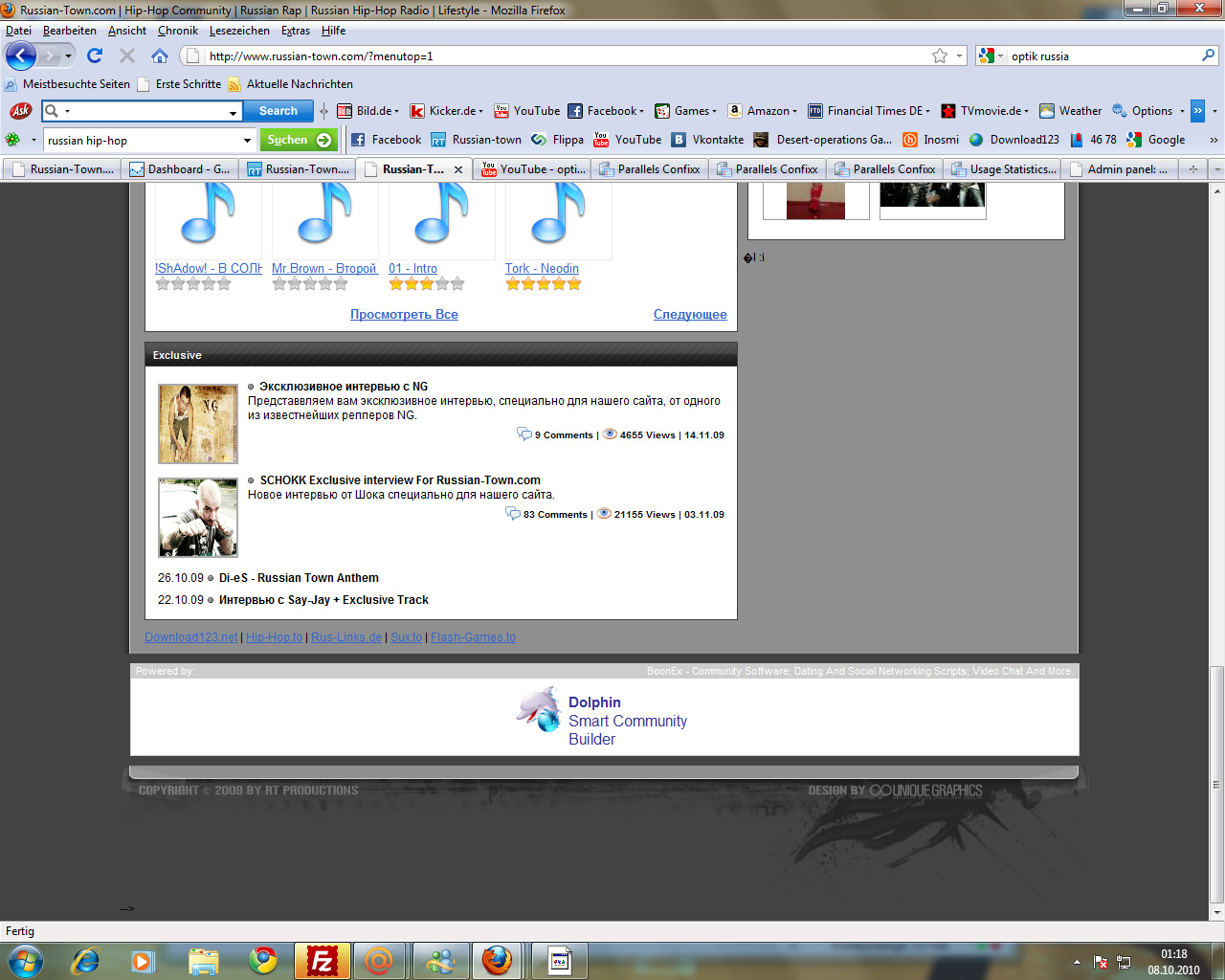Open the Tork - Neodin track link
The width and height of the screenshot is (1225, 980).
click(542, 269)
